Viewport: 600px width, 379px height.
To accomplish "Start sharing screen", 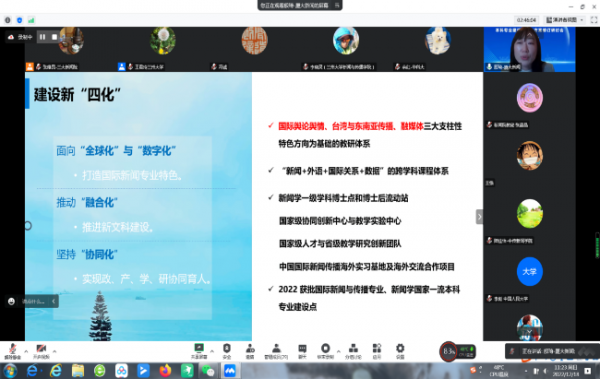I will tap(199, 351).
